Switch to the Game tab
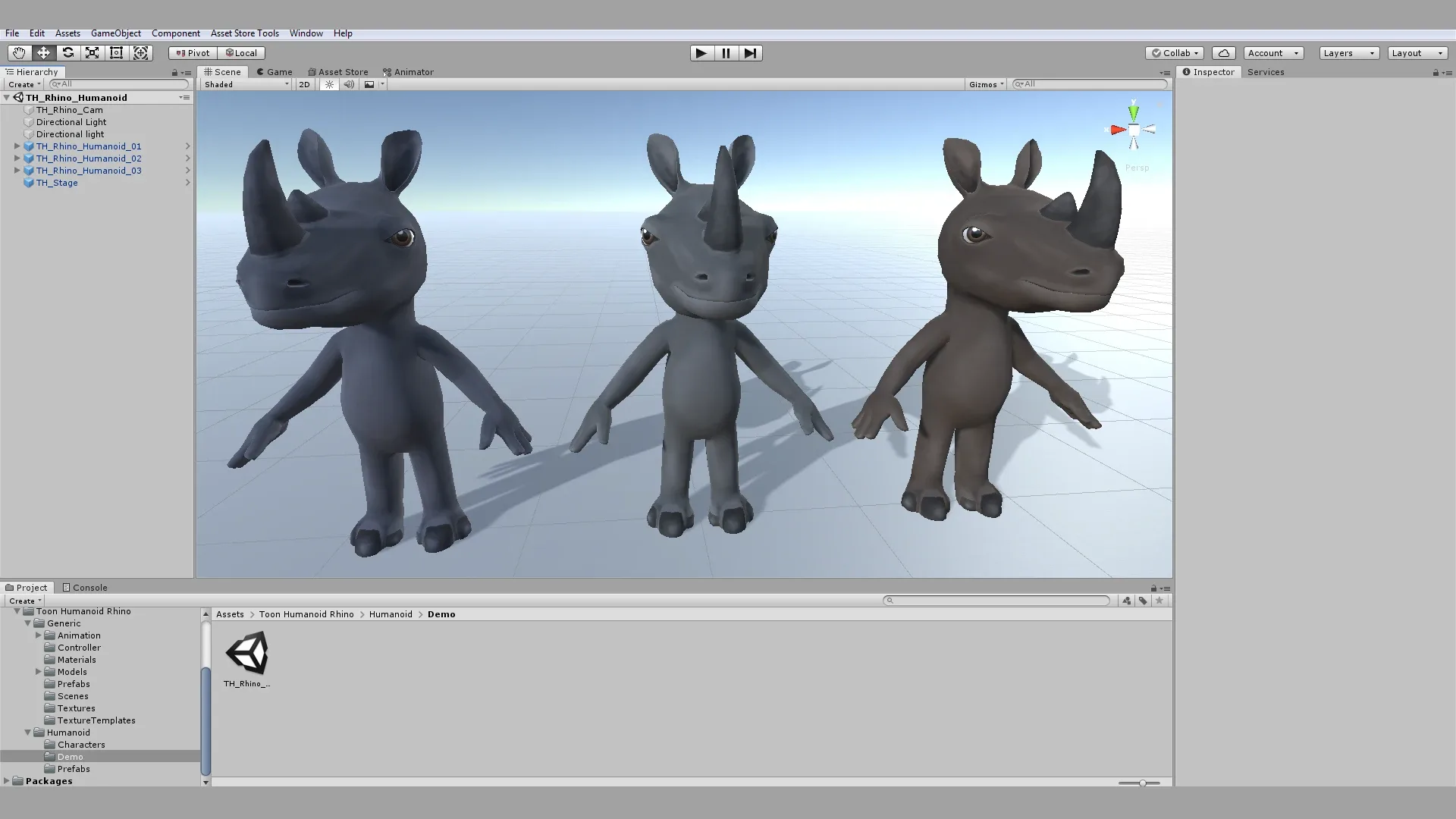The height and width of the screenshot is (819, 1456). click(x=275, y=72)
